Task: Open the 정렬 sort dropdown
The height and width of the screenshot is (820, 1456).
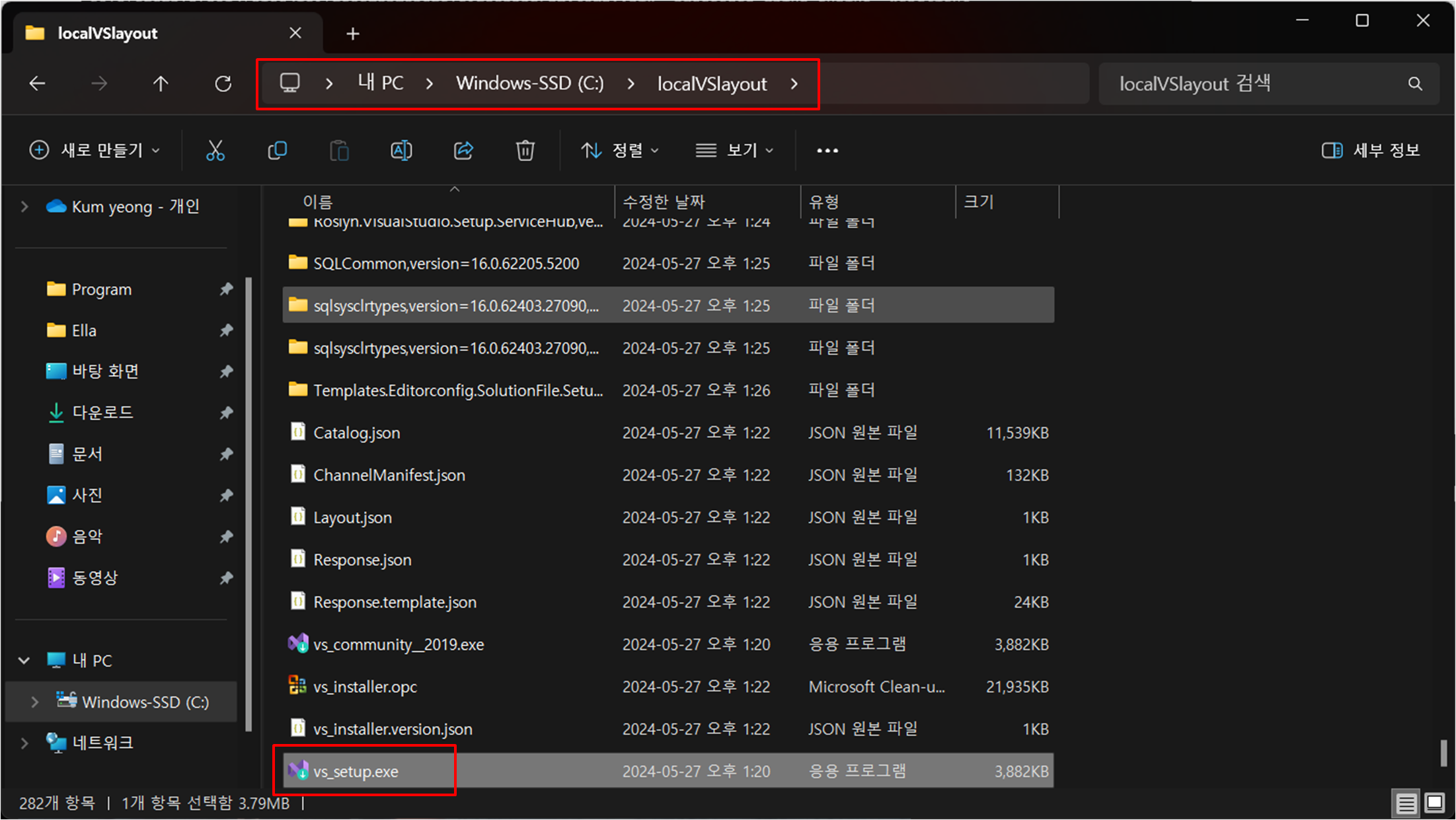Action: click(619, 151)
